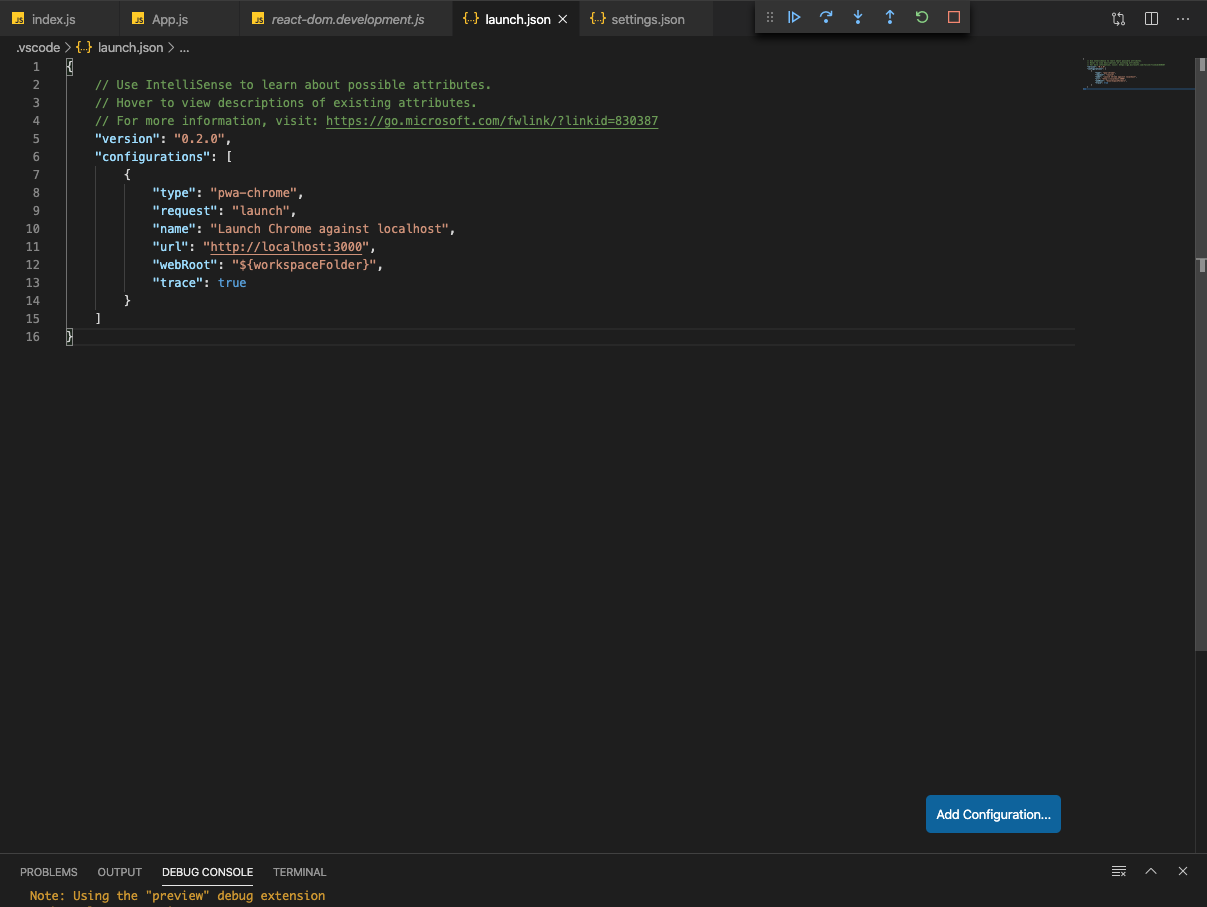Toggle the panel to maximized size

(1151, 871)
